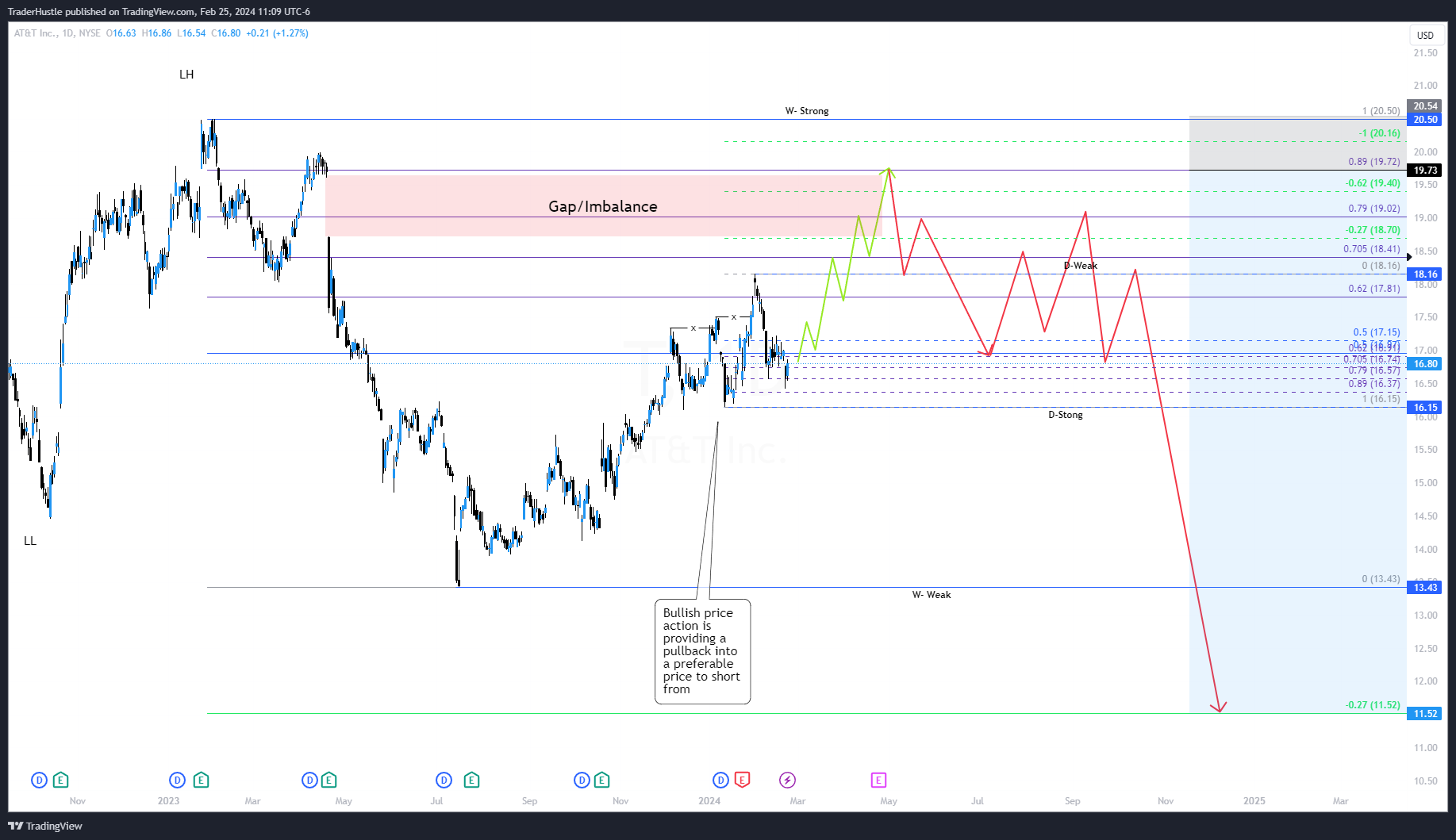This screenshot has height=840, width=1456.
Task: Click the LL swing label
Action: [30, 541]
